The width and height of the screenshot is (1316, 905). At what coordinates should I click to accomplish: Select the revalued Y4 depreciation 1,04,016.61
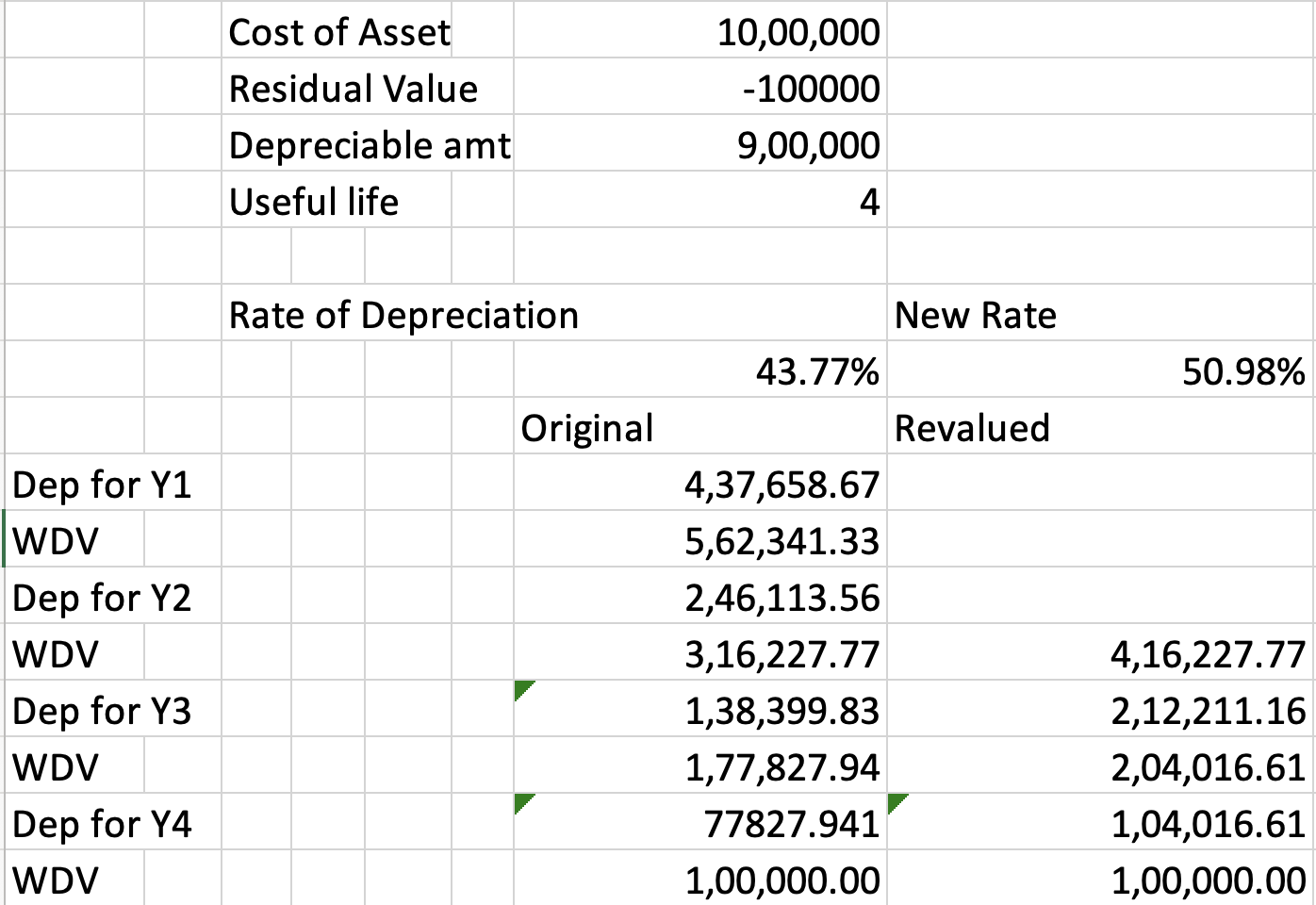(x=1208, y=825)
